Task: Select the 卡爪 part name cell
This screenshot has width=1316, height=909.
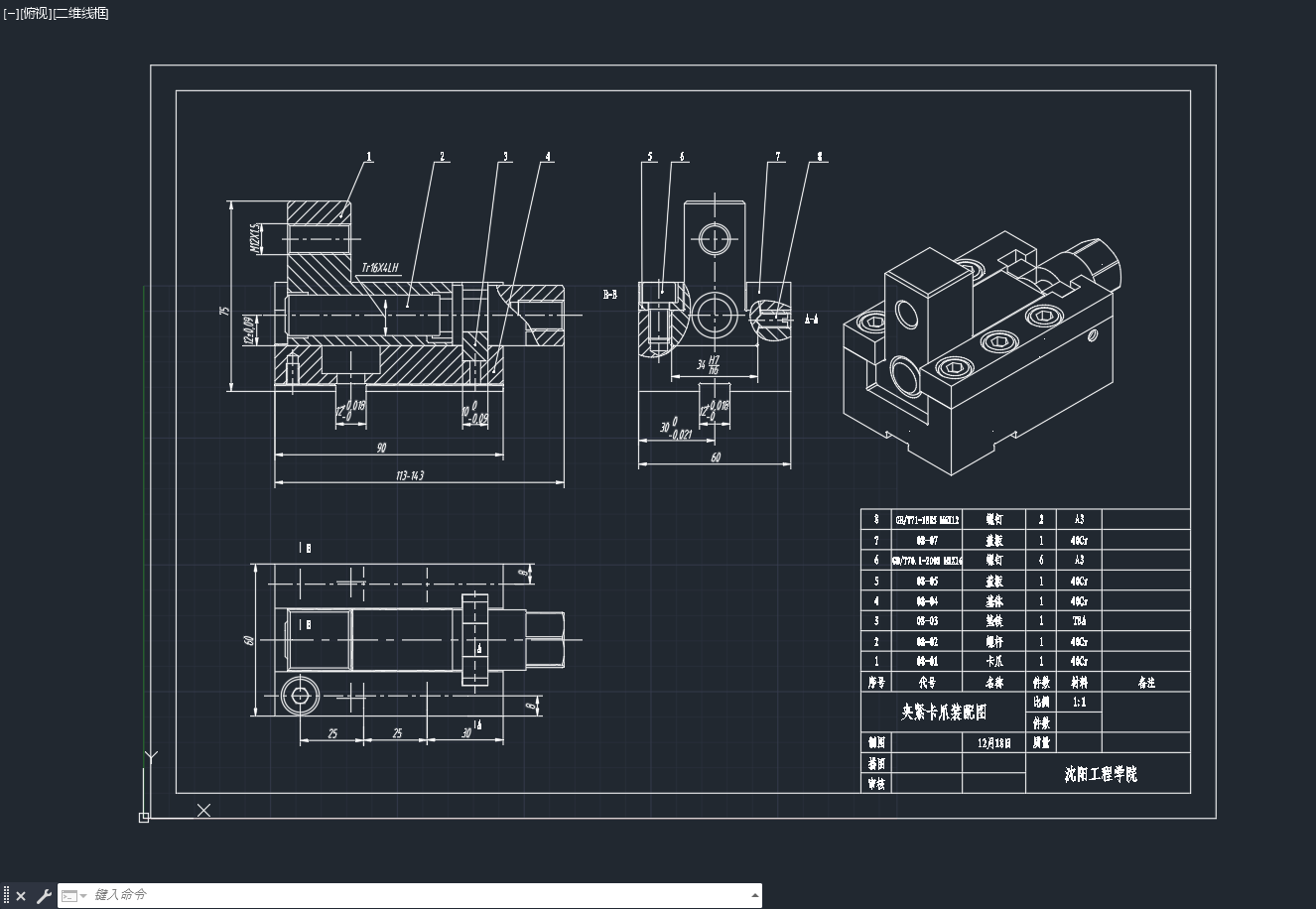Action: [x=994, y=661]
